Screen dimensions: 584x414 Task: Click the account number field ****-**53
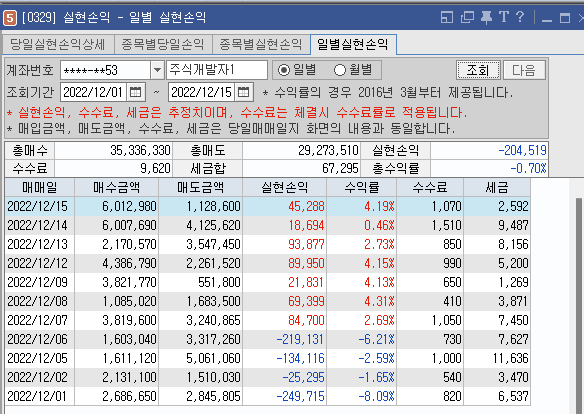point(105,70)
